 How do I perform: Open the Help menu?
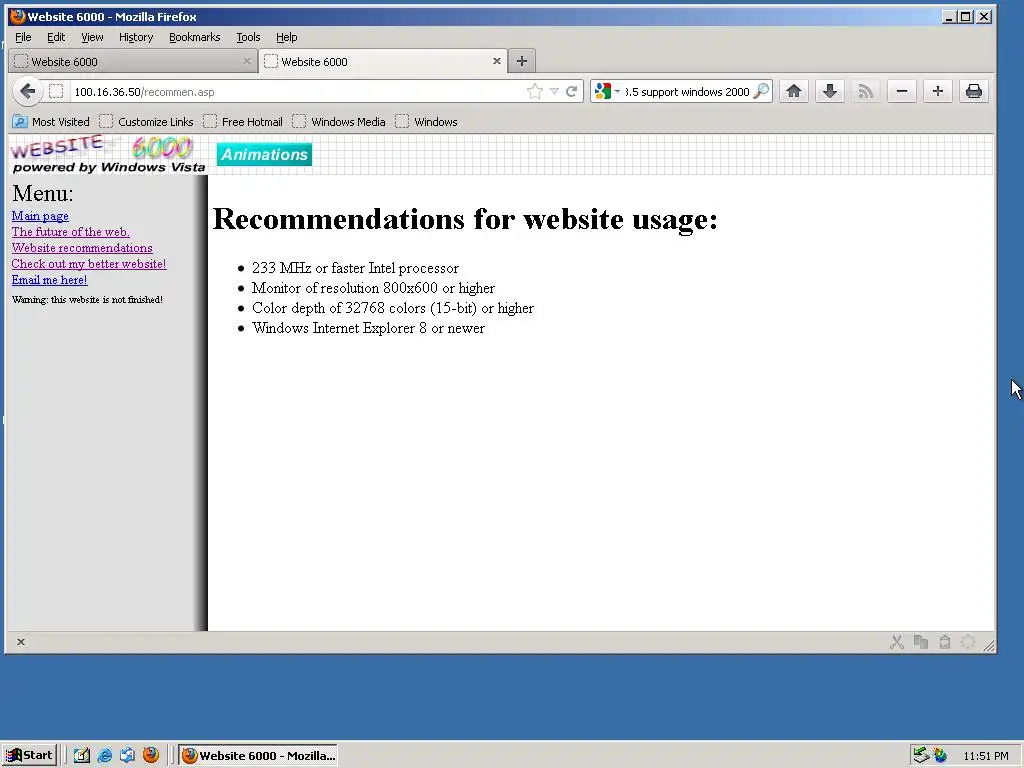tap(287, 37)
